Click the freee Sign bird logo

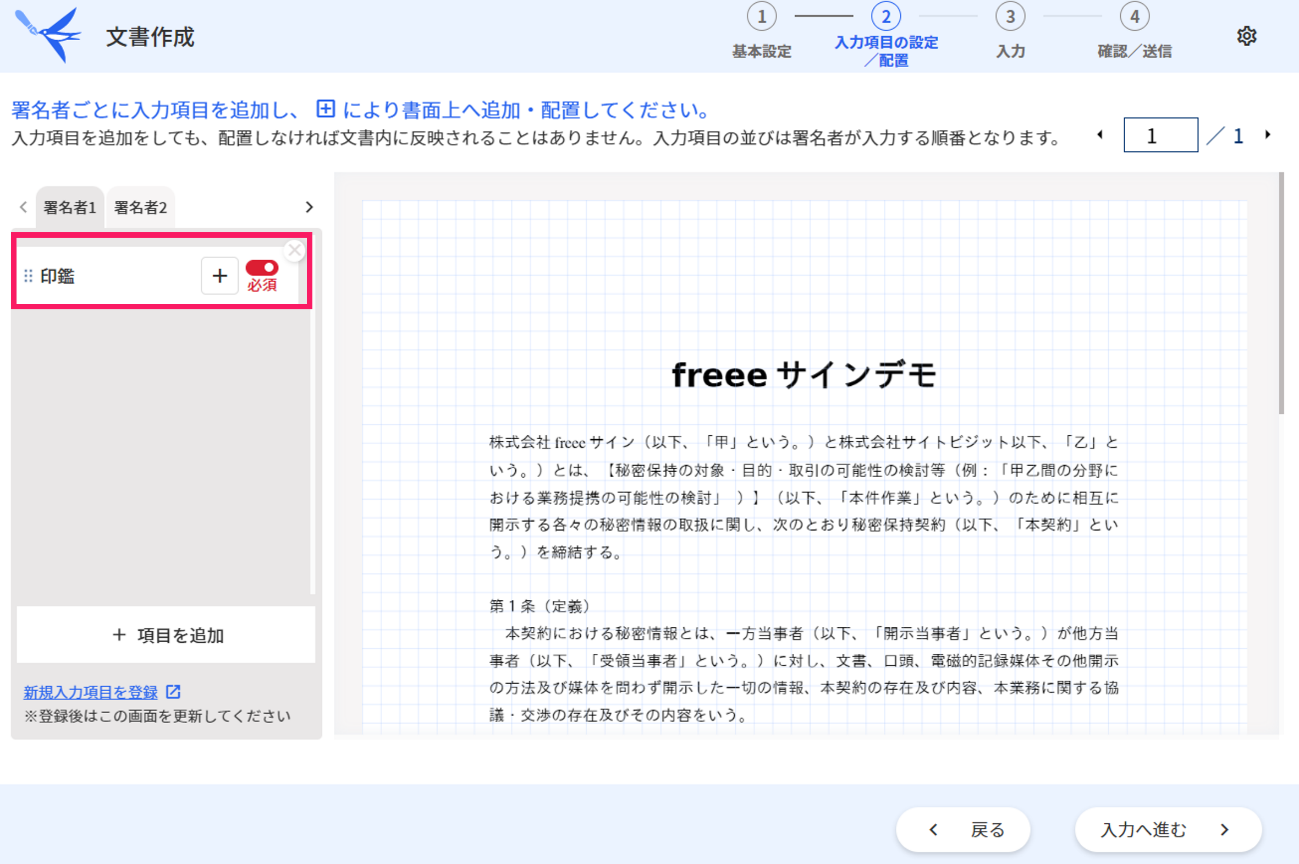[x=48, y=34]
